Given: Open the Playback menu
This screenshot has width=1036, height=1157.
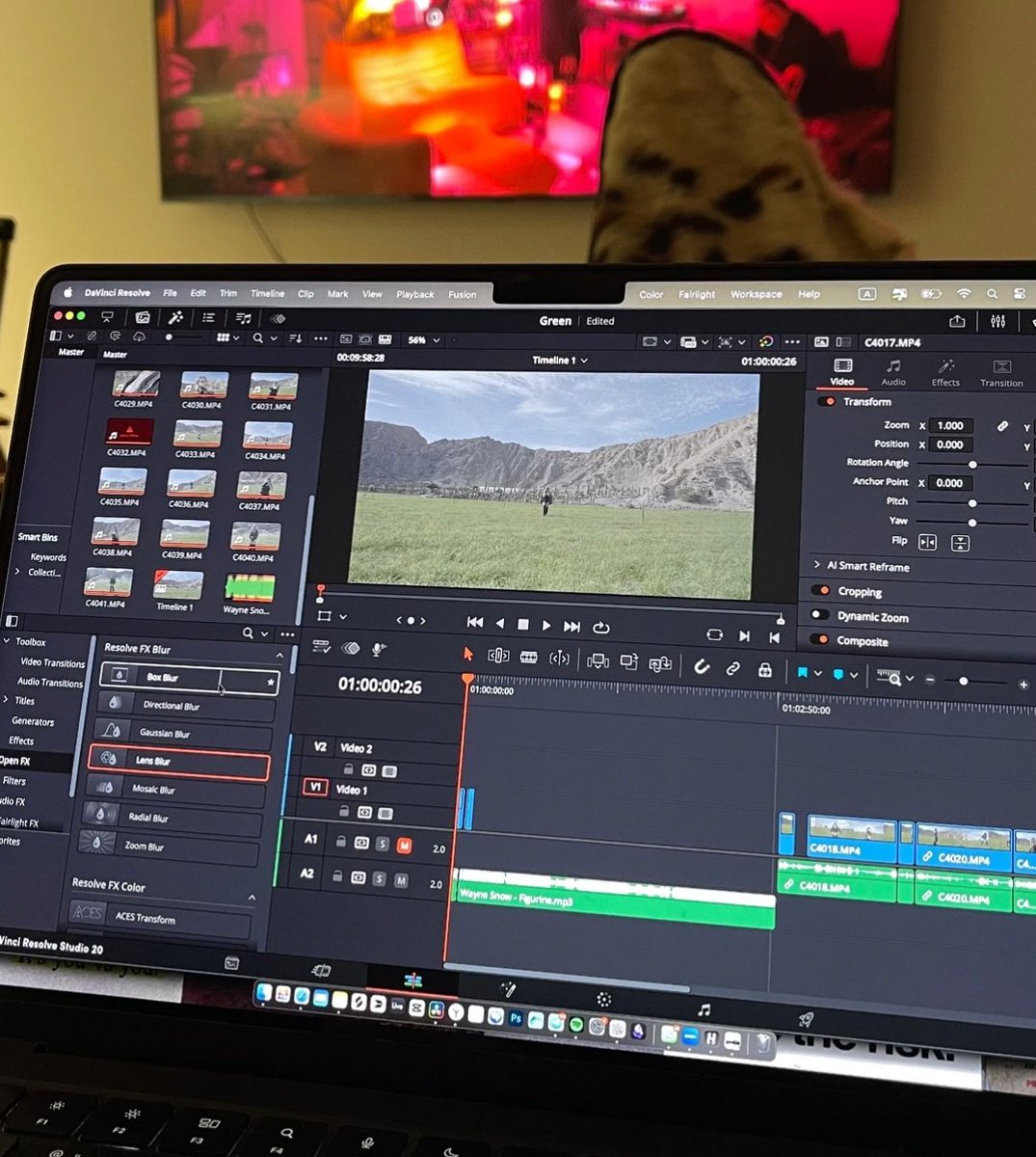Looking at the screenshot, I should click(x=415, y=294).
